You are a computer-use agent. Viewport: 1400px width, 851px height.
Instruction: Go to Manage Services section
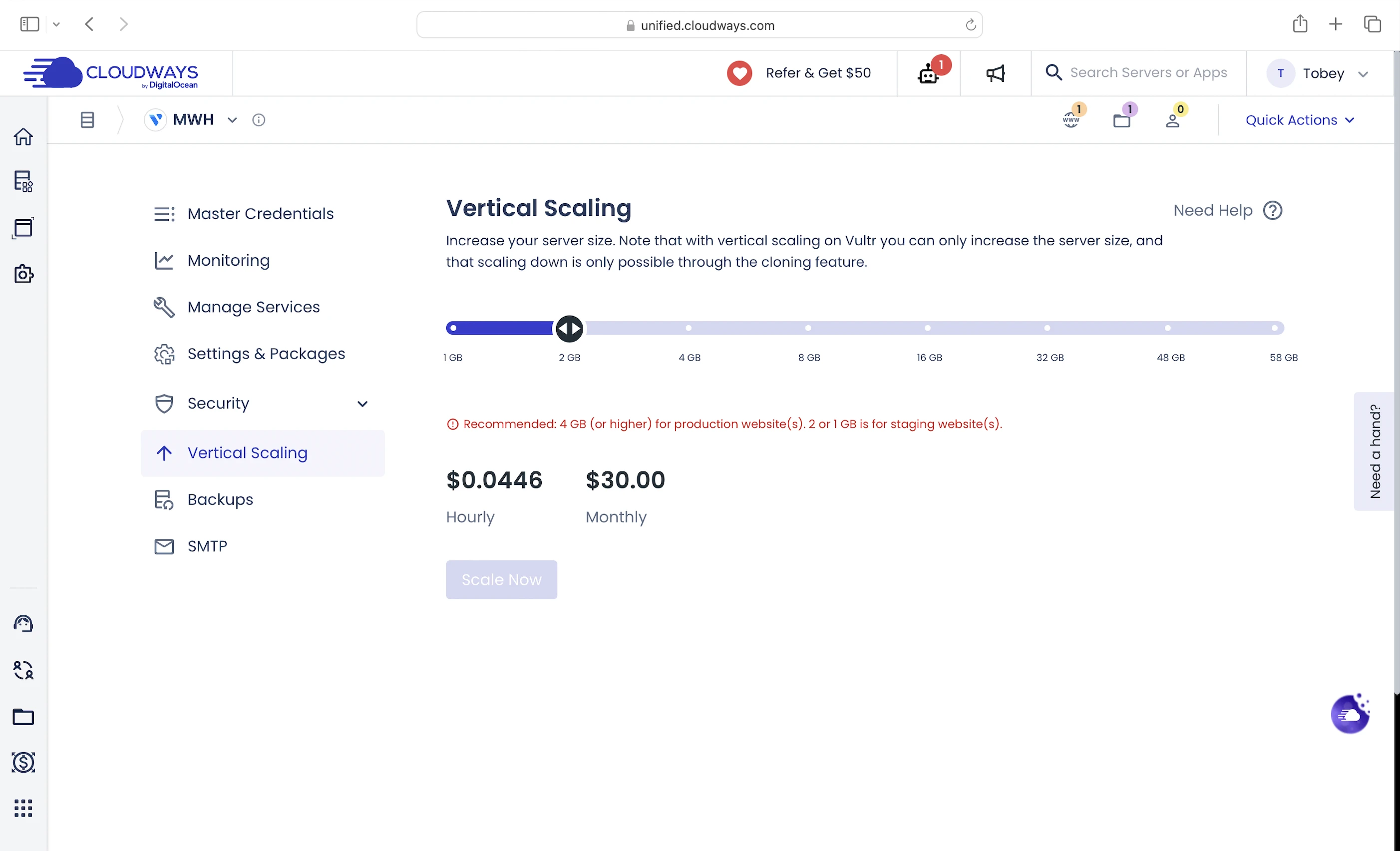pos(254,307)
